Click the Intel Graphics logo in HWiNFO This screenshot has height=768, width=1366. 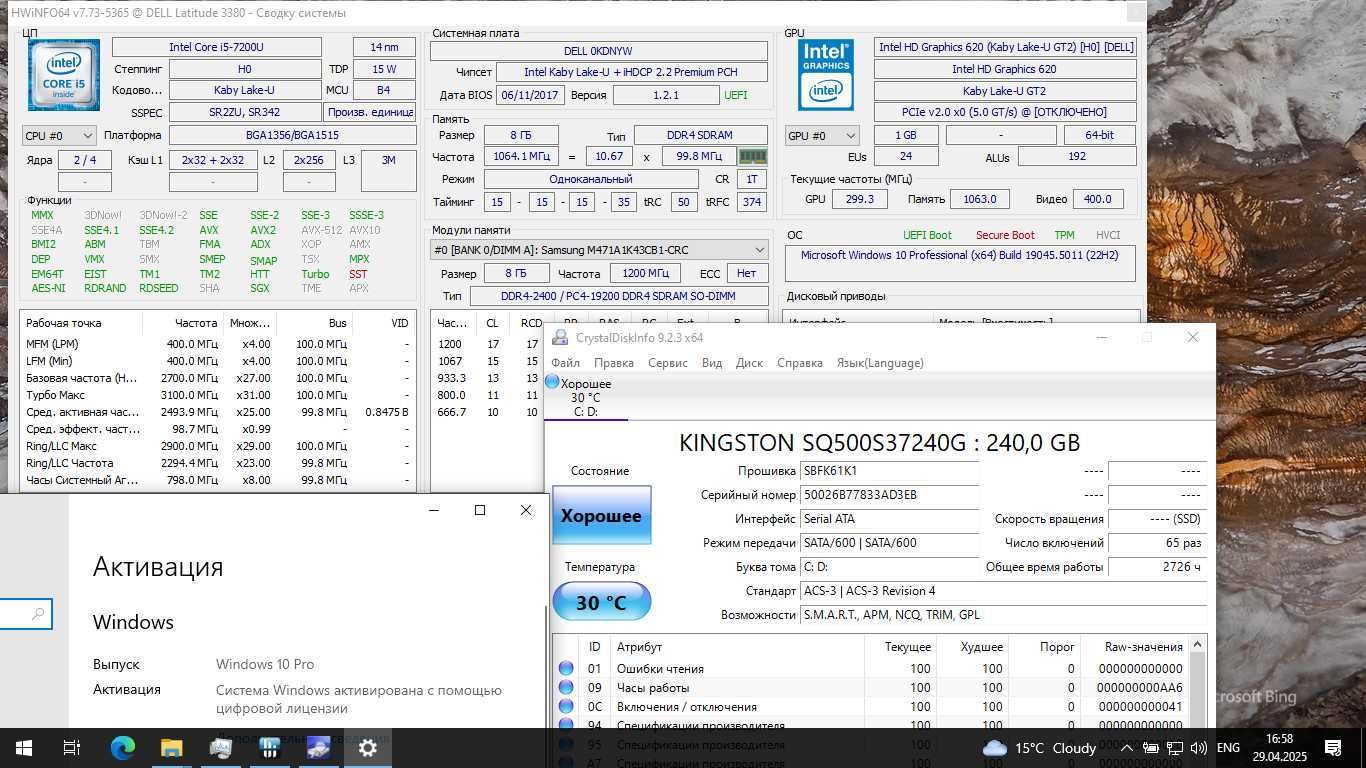[826, 75]
